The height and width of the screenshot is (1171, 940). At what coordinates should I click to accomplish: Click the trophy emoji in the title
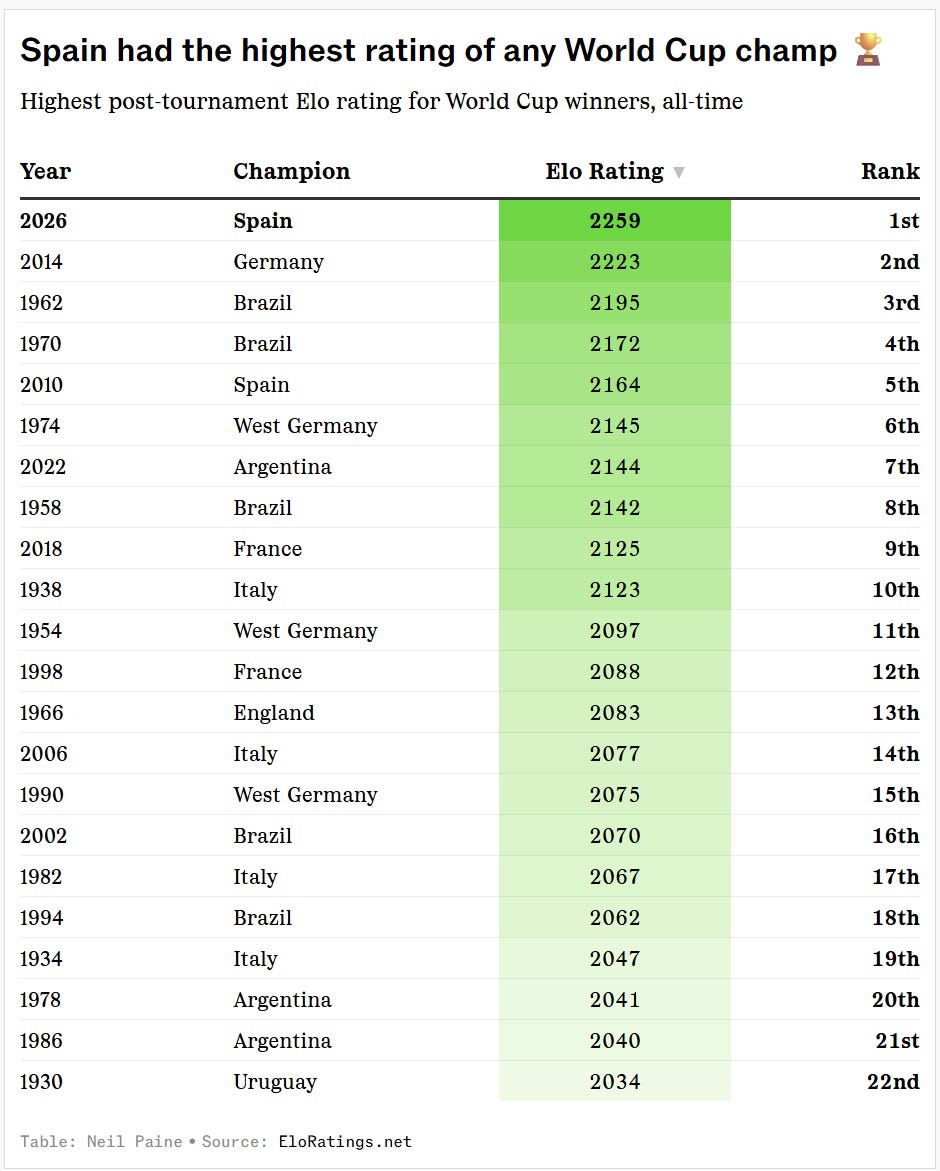(868, 49)
